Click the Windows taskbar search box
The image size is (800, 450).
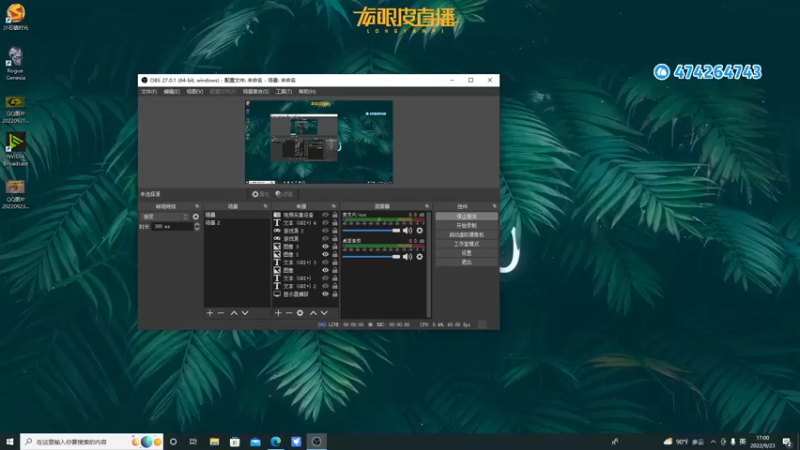point(92,441)
